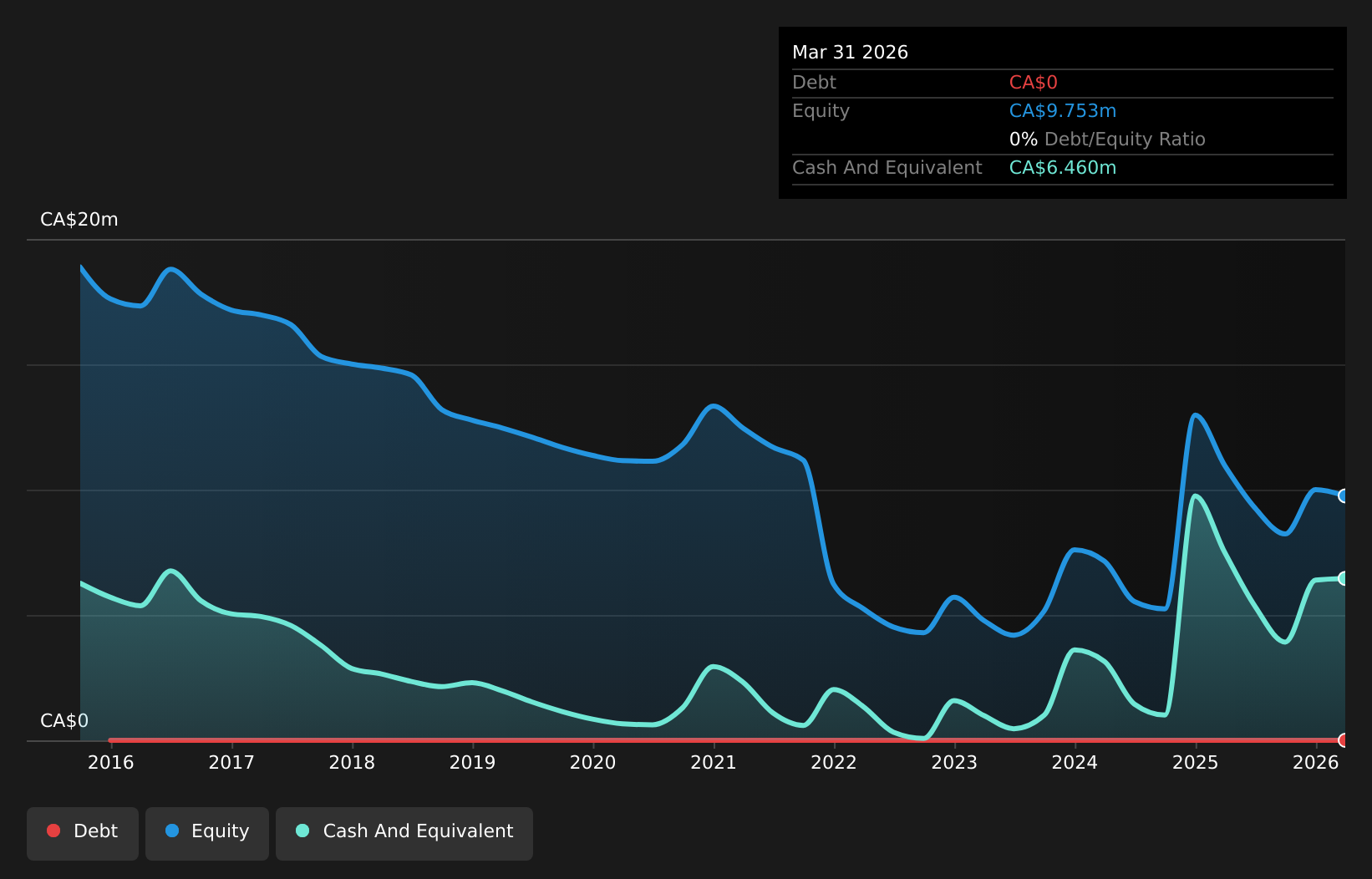Click the 2021 x-axis label
Viewport: 1372px width, 879px height.
click(x=714, y=762)
